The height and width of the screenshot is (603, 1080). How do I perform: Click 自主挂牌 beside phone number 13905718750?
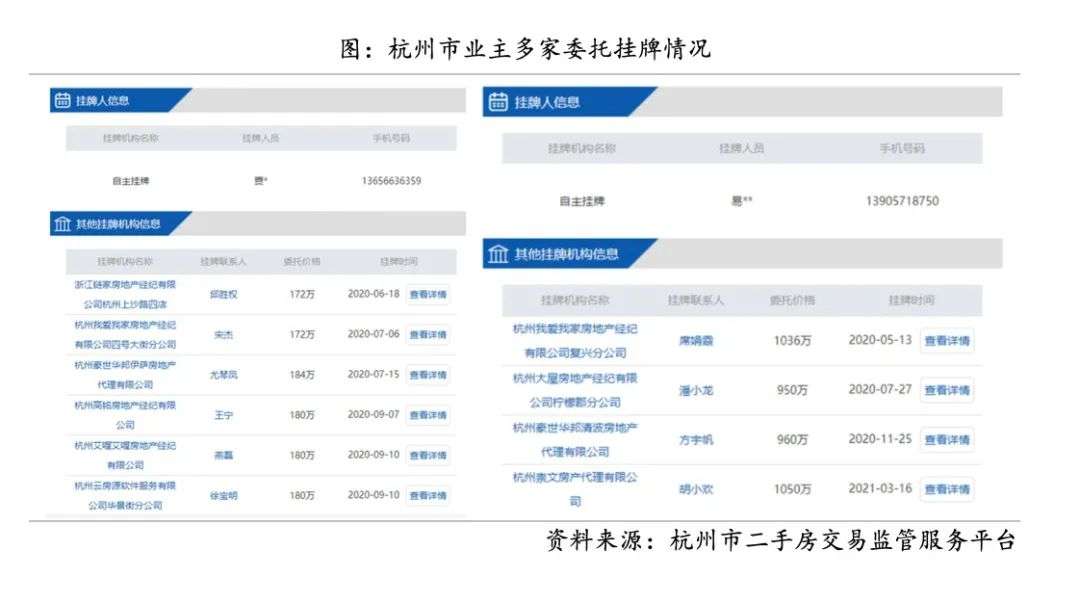[582, 201]
